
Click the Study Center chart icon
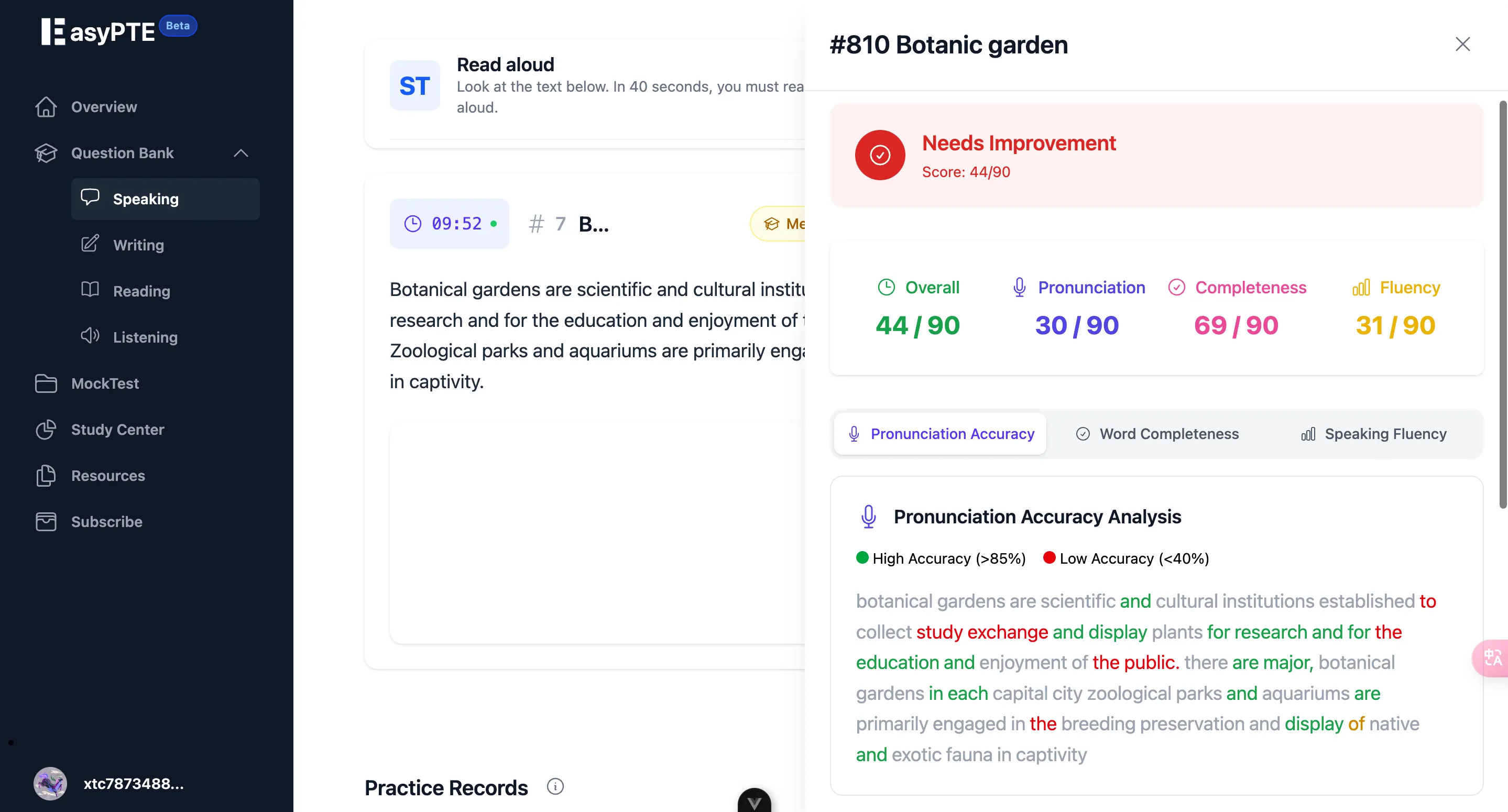[x=46, y=430]
